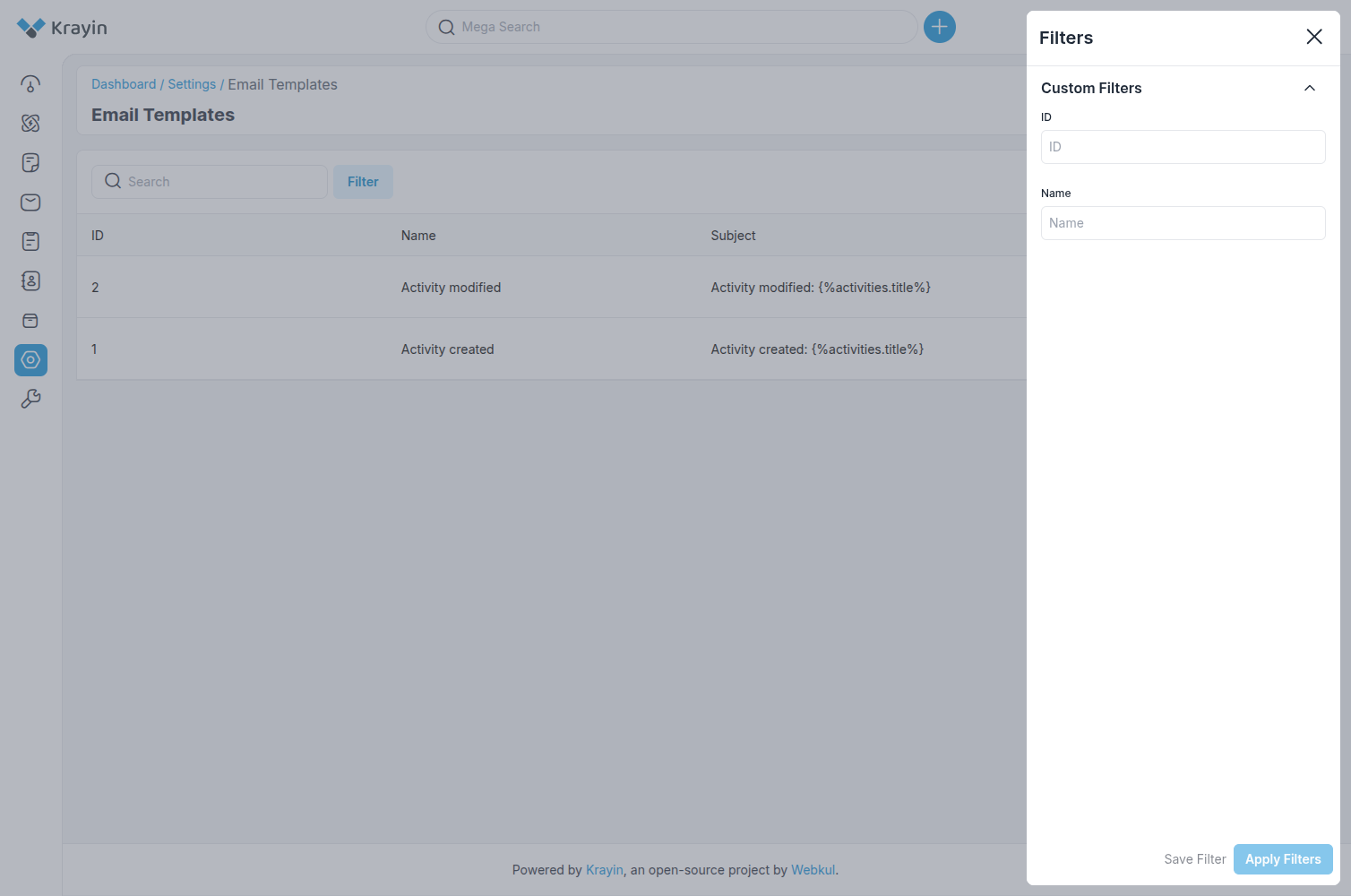This screenshot has width=1351, height=896.
Task: Open the Leads sidebar icon
Action: coord(30,124)
